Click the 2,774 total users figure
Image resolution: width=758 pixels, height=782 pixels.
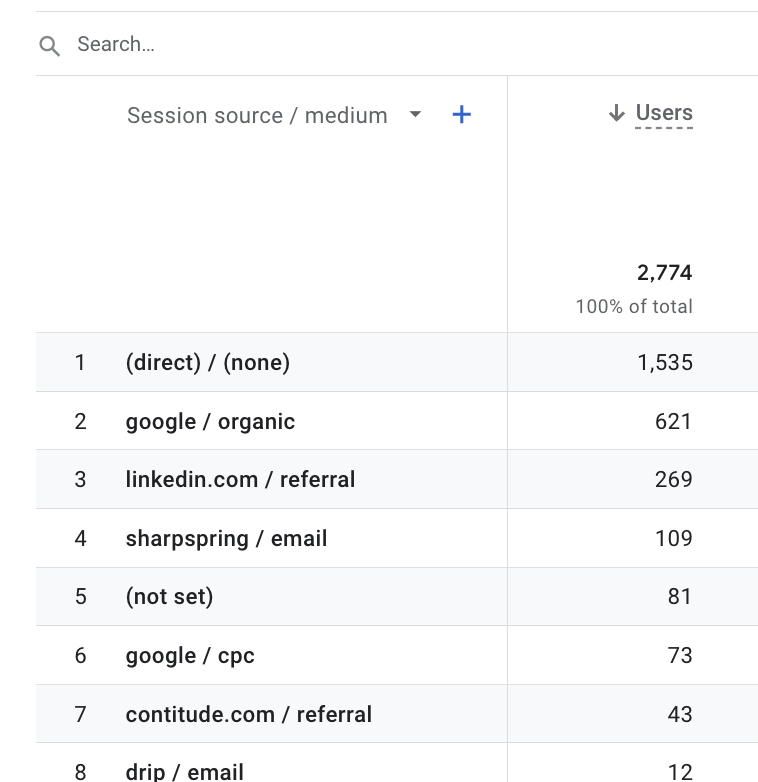[664, 273]
